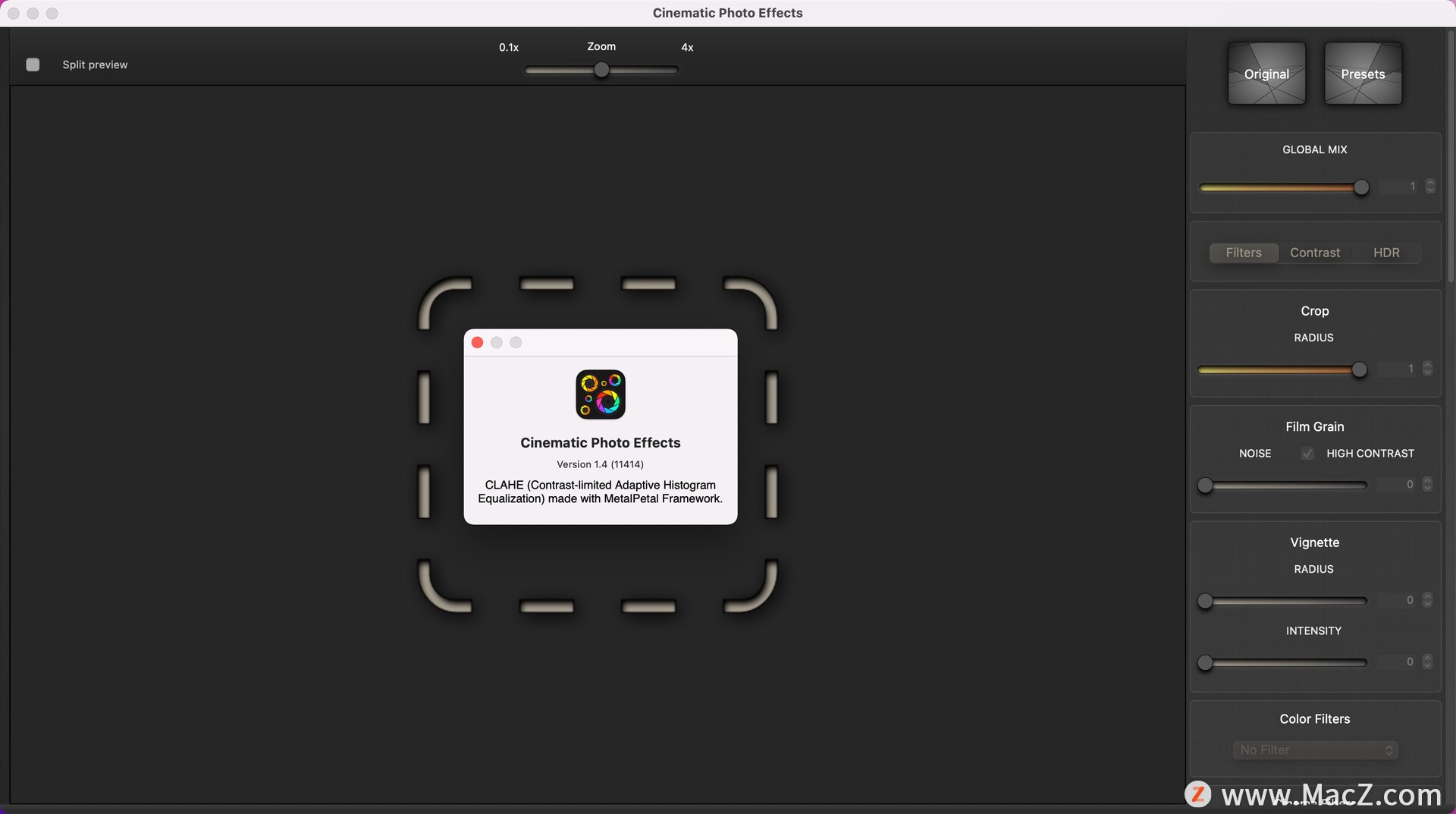1456x814 pixels.
Task: Click the Film Grain heading
Action: tap(1315, 426)
